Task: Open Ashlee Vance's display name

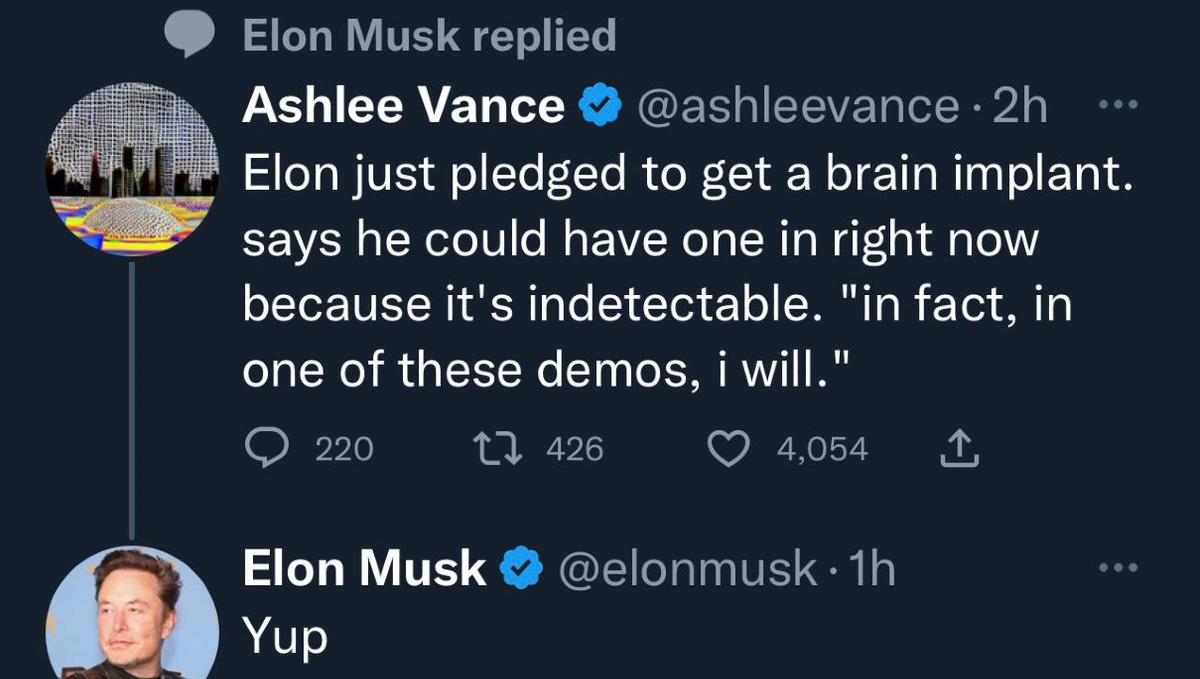Action: click(403, 106)
